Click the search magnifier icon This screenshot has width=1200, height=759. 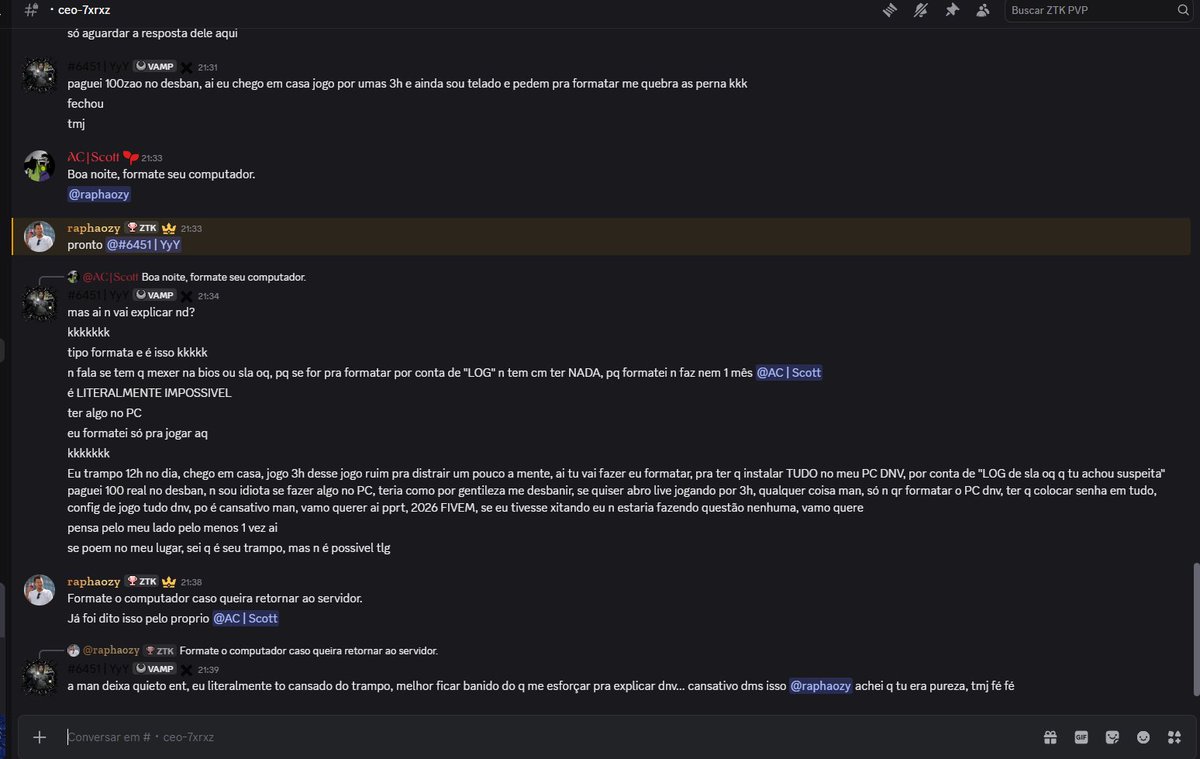pos(1183,10)
